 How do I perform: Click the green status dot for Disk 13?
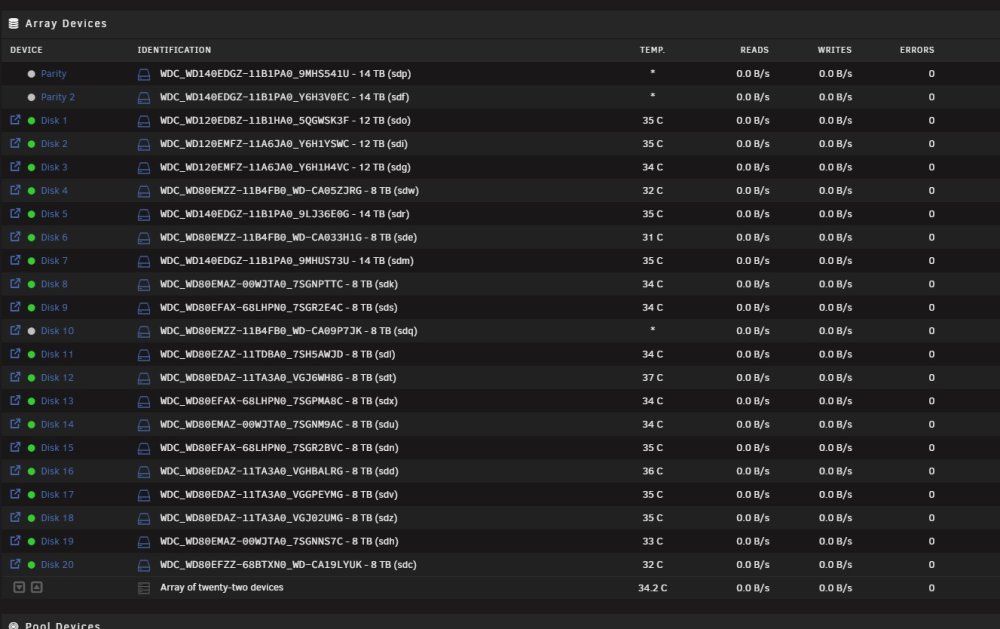31,401
